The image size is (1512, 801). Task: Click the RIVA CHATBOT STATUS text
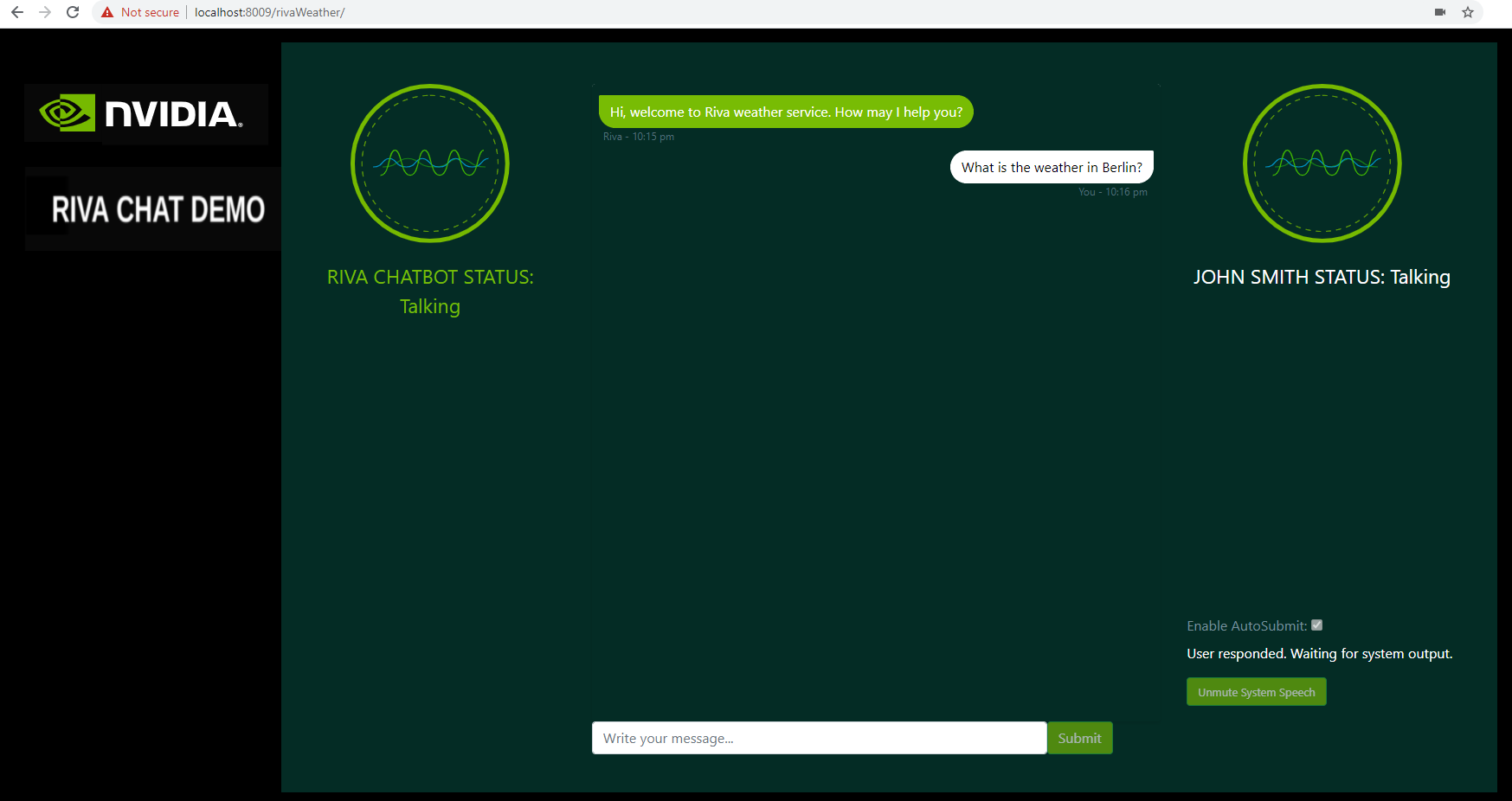coord(430,277)
